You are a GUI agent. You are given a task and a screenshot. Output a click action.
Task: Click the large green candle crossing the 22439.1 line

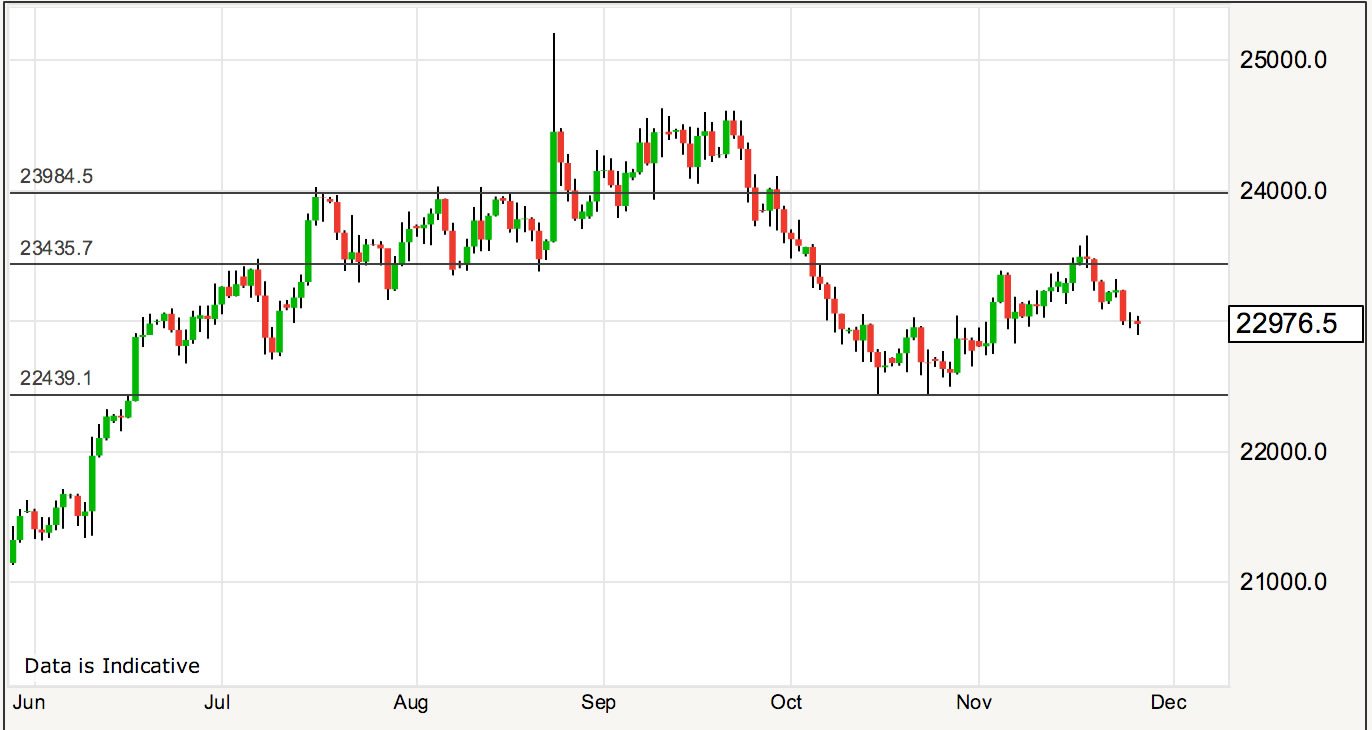pyautogui.click(x=135, y=368)
